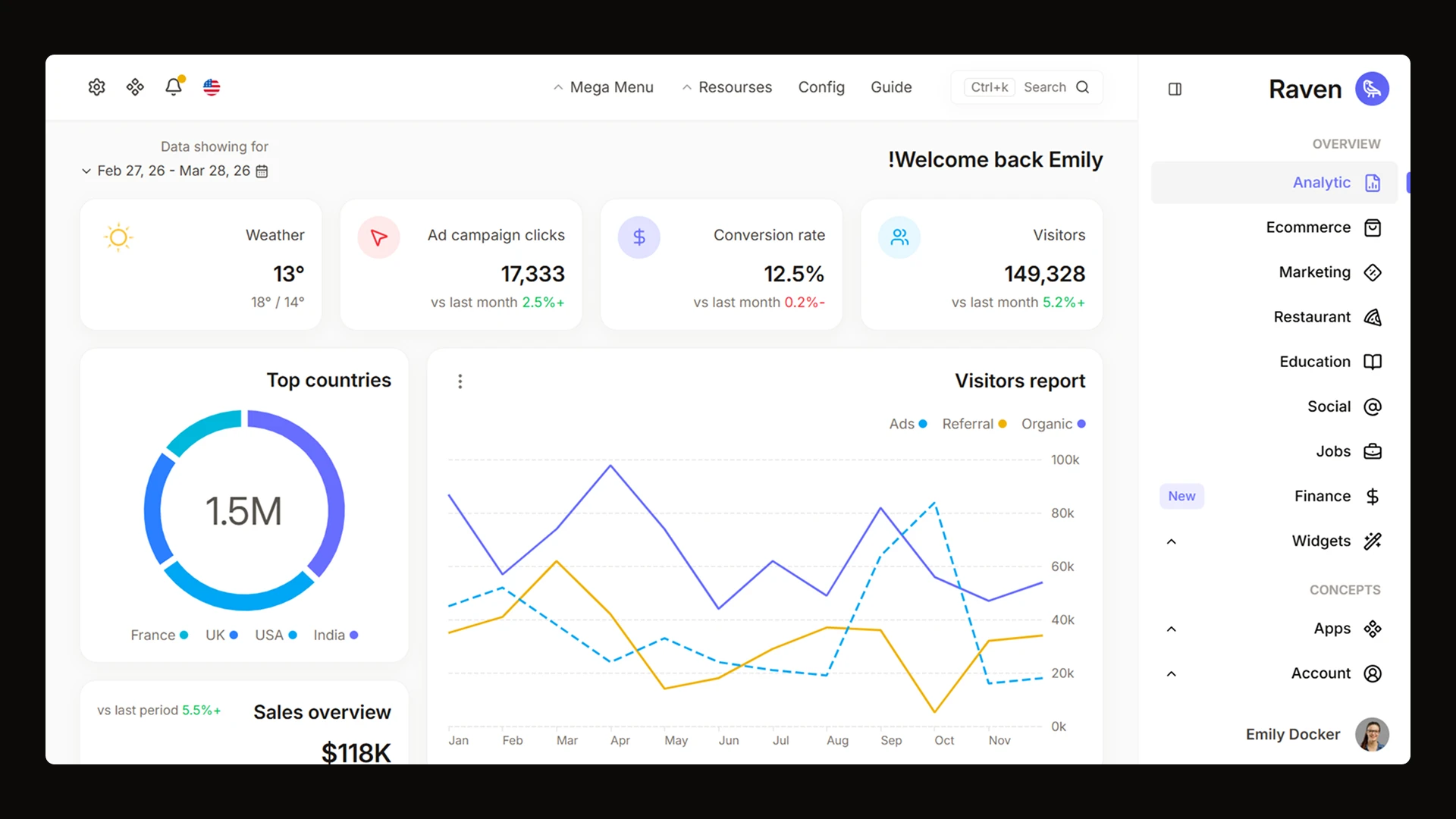Open Visitors report three-dot menu
The image size is (1456, 819).
pyautogui.click(x=460, y=381)
